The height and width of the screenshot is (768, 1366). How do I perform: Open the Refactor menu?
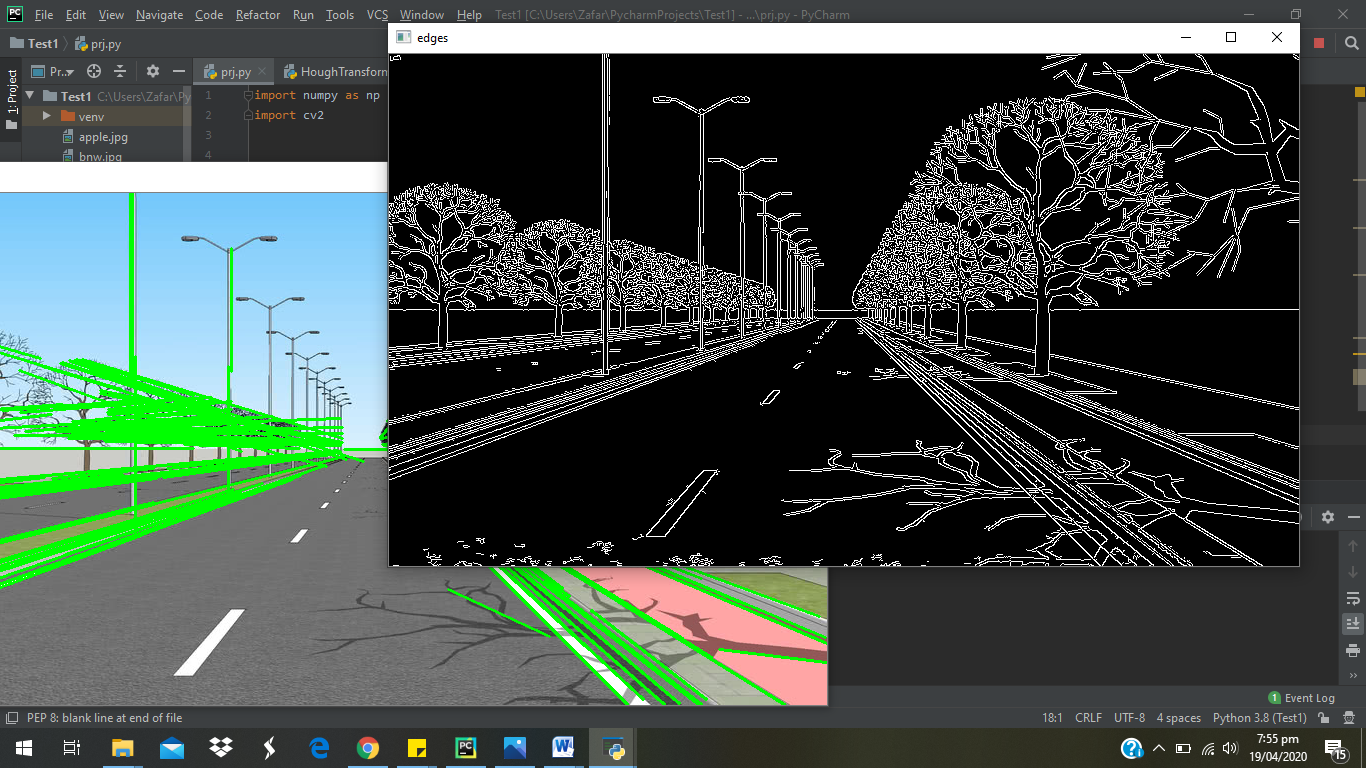(257, 15)
